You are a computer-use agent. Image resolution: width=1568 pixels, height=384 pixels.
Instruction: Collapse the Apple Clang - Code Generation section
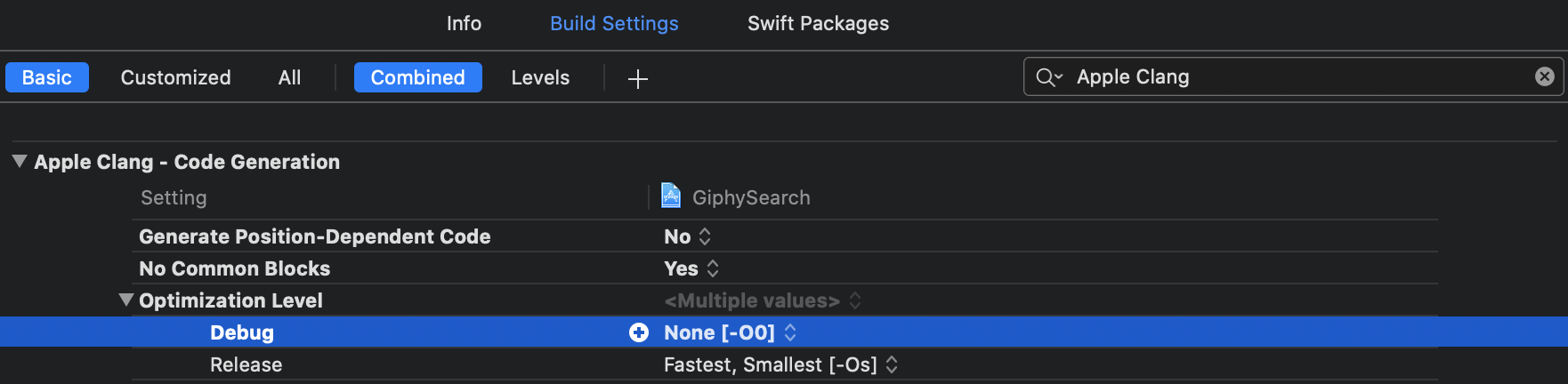pos(20,162)
